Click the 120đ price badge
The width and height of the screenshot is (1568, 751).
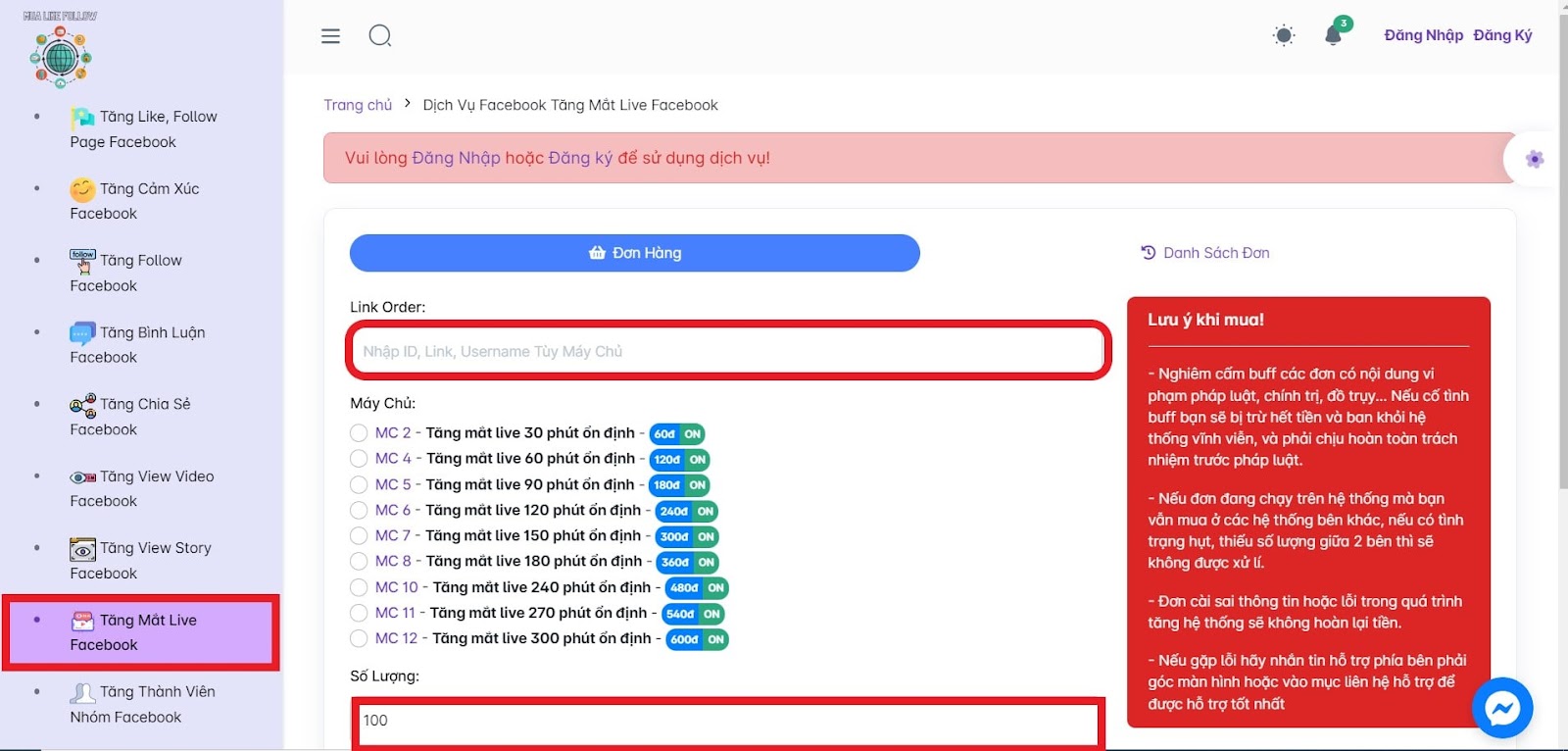(x=666, y=460)
